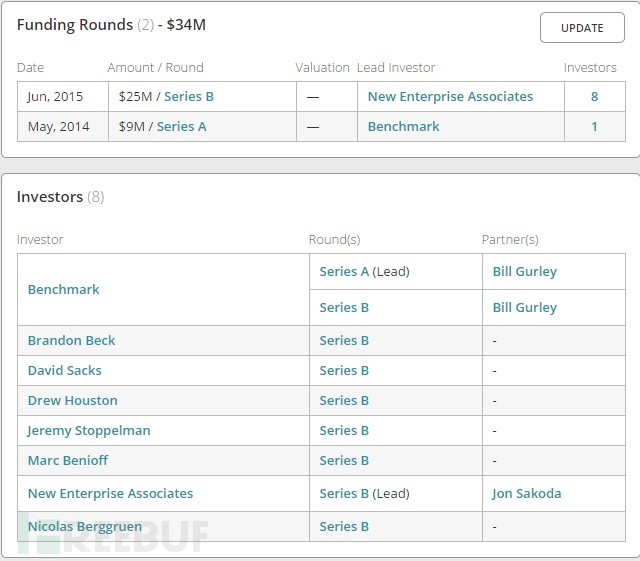Click the Date column header

point(30,67)
